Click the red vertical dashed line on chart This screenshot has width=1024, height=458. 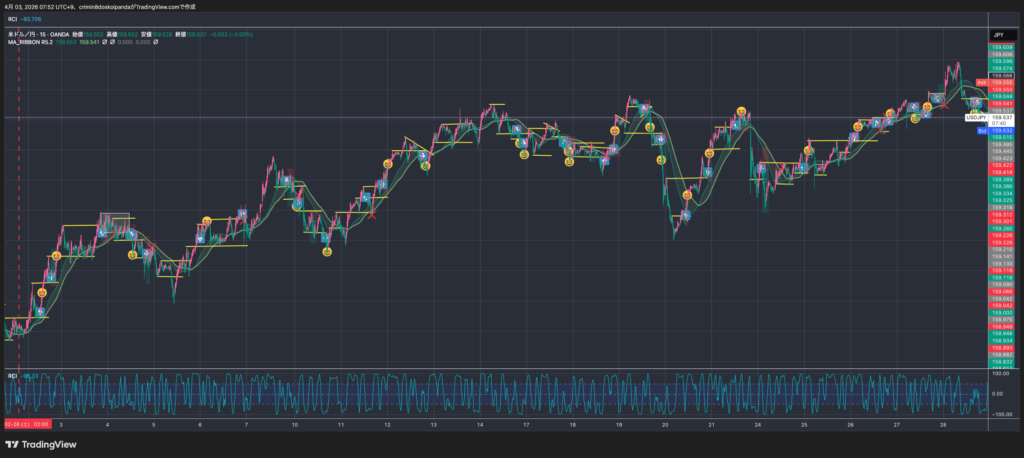pyautogui.click(x=19, y=200)
